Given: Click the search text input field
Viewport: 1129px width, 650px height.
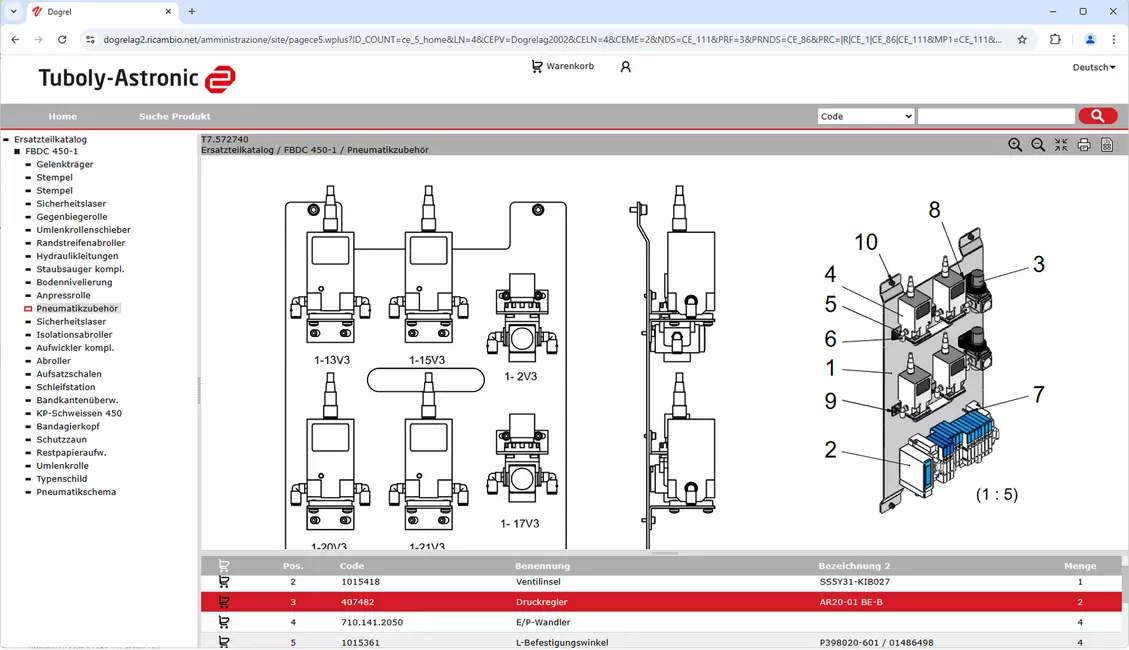Looking at the screenshot, I should pyautogui.click(x=996, y=116).
